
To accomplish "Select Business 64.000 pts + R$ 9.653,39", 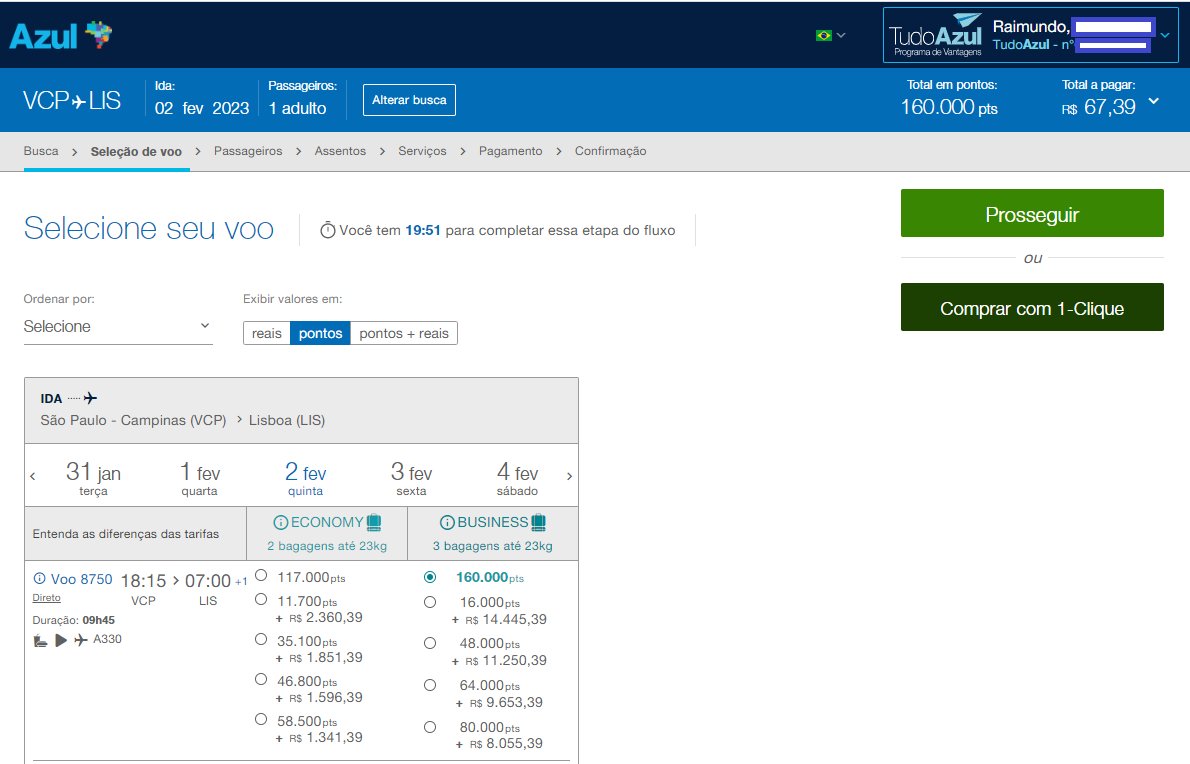I will click(x=430, y=685).
